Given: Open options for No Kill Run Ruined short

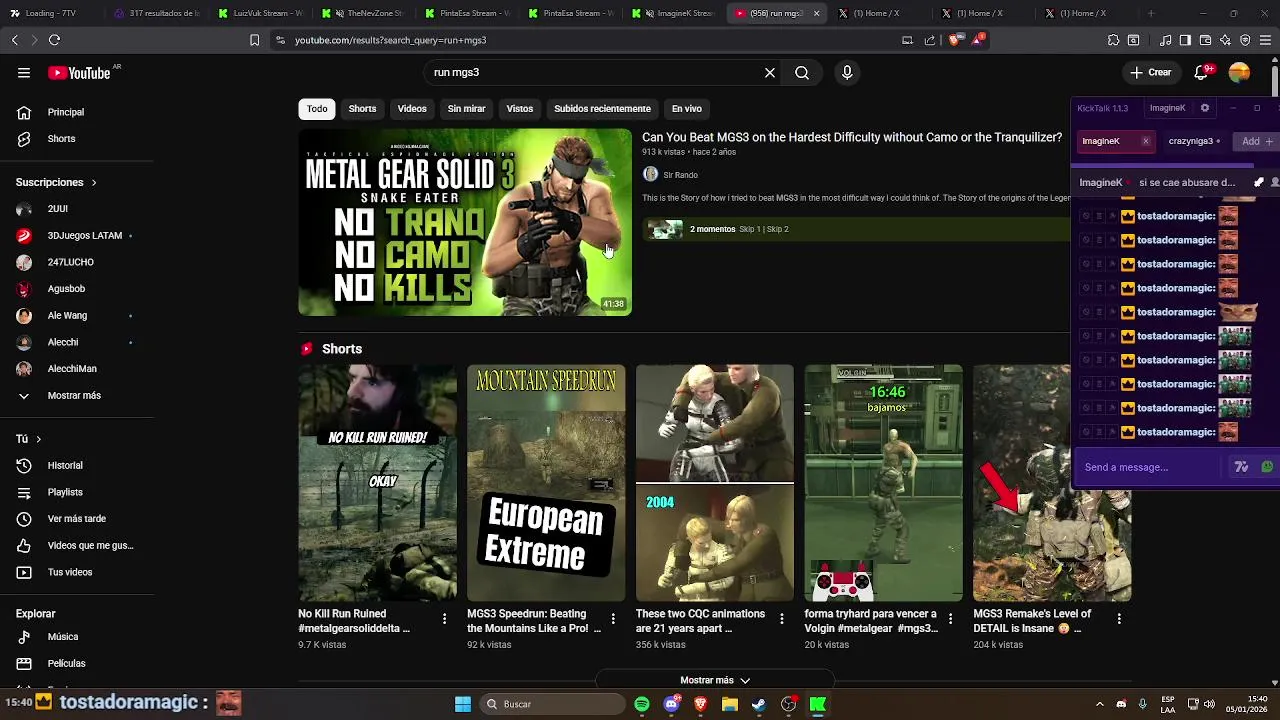Looking at the screenshot, I should 445,619.
